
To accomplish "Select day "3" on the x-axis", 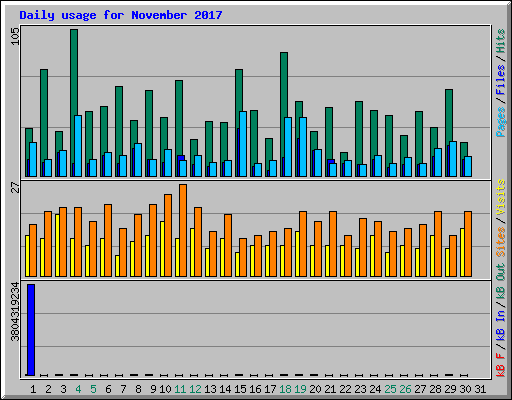I will 63,389.
